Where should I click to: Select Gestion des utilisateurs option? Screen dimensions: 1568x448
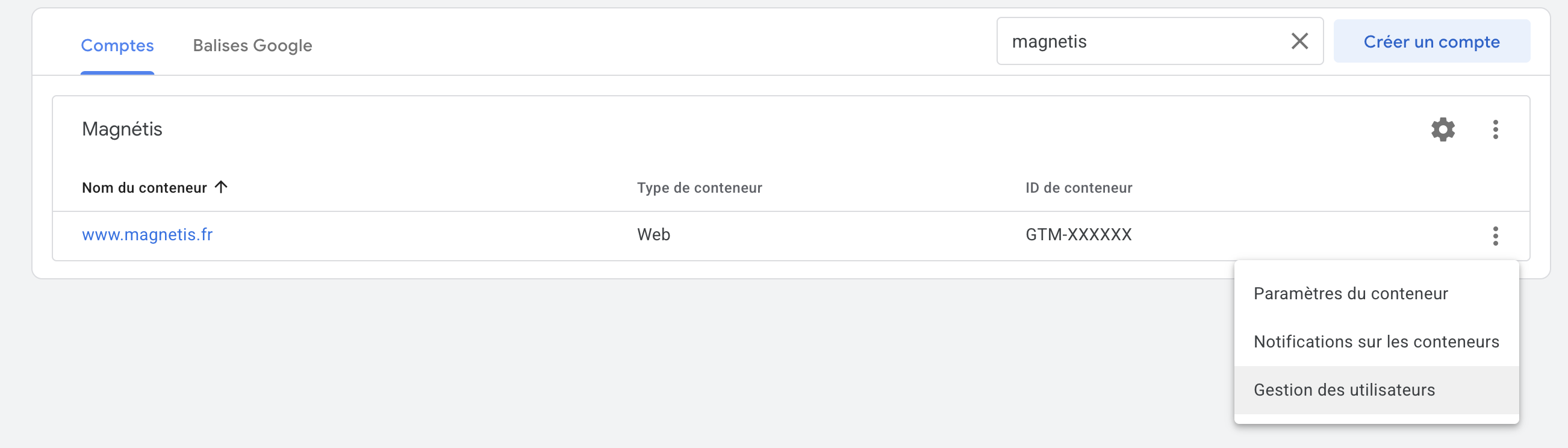1344,390
